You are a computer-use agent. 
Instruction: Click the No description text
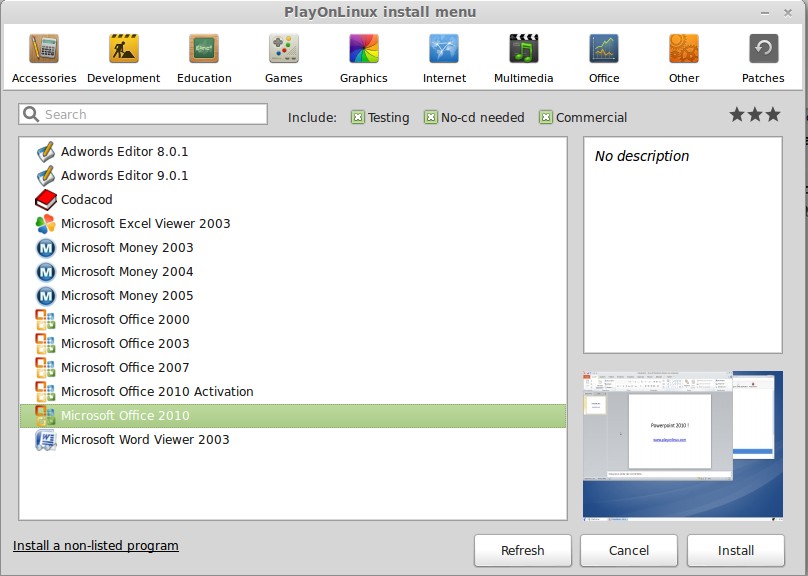pos(642,156)
